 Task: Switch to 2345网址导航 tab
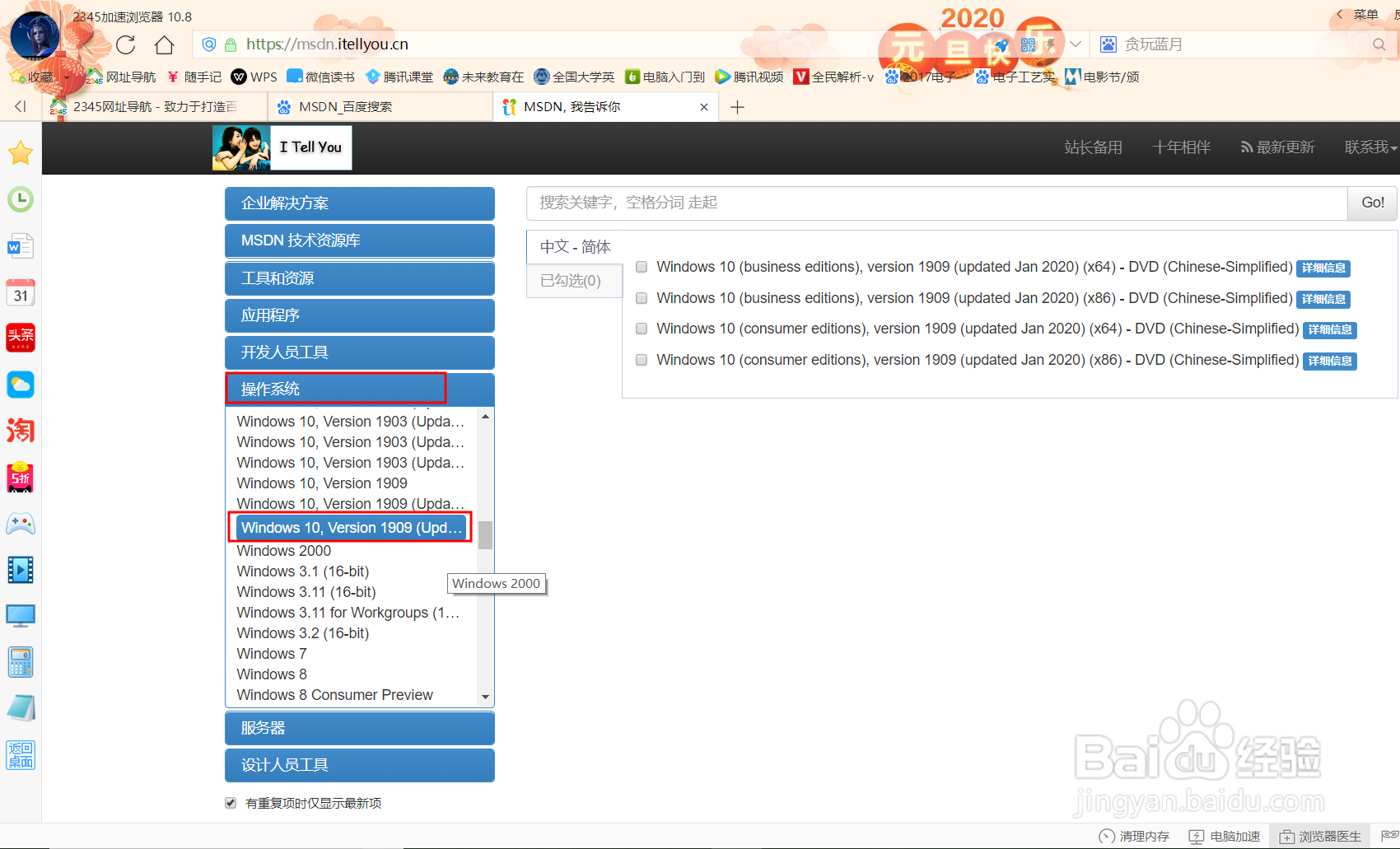[155, 107]
